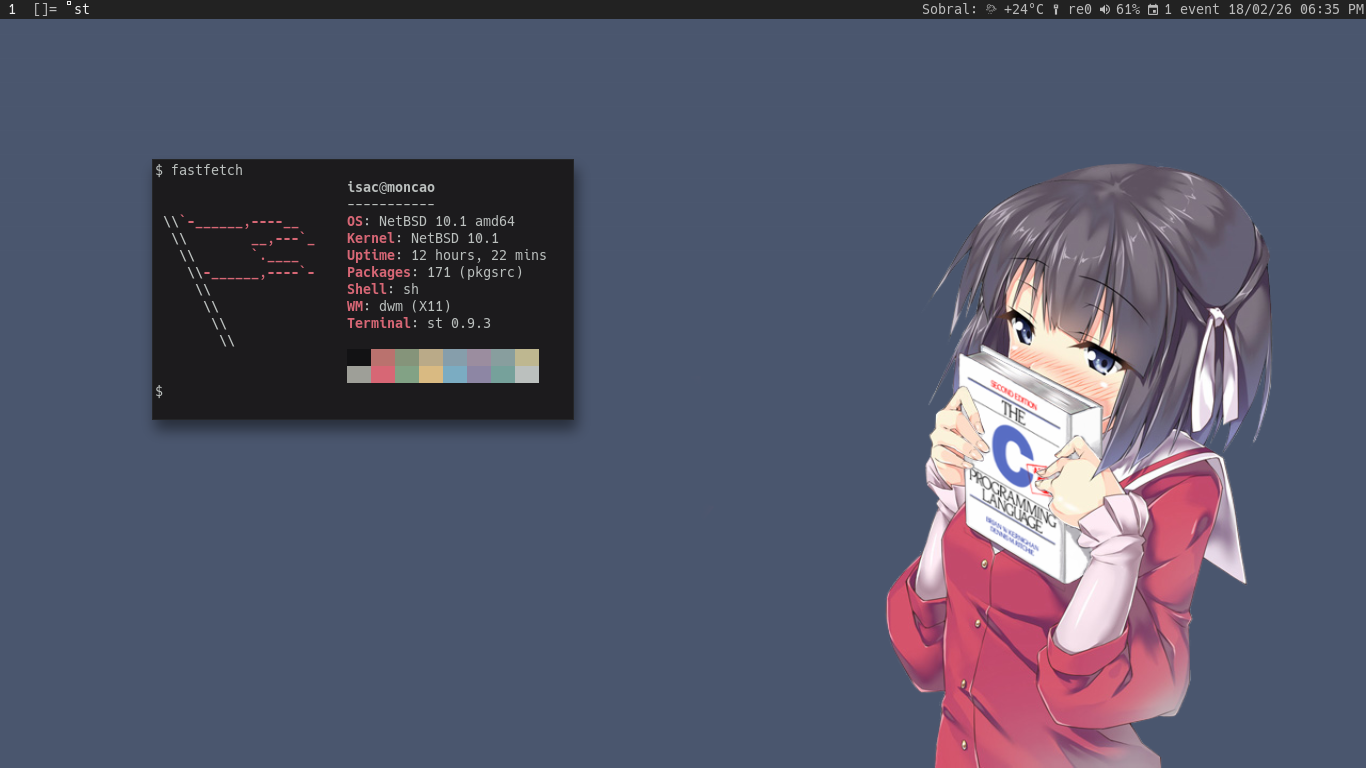Select the clock showing 06:35 PM
The width and height of the screenshot is (1366, 768).
pos(1332,9)
